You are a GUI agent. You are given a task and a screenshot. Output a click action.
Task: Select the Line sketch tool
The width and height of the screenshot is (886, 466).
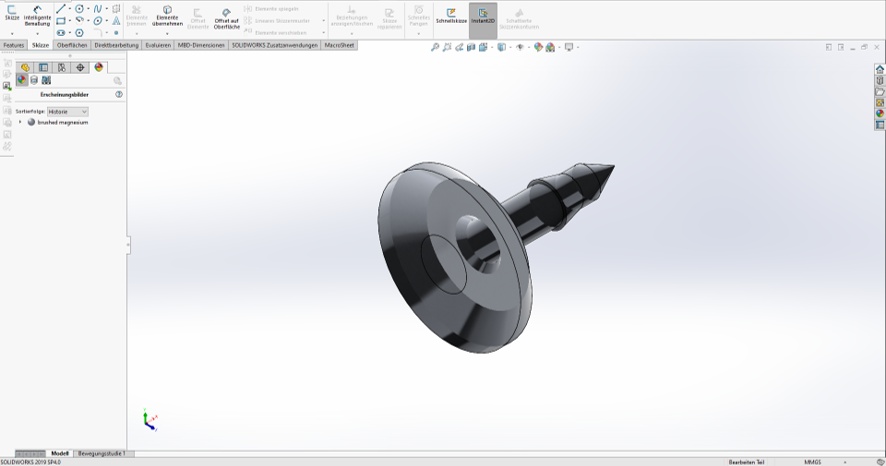coord(60,8)
